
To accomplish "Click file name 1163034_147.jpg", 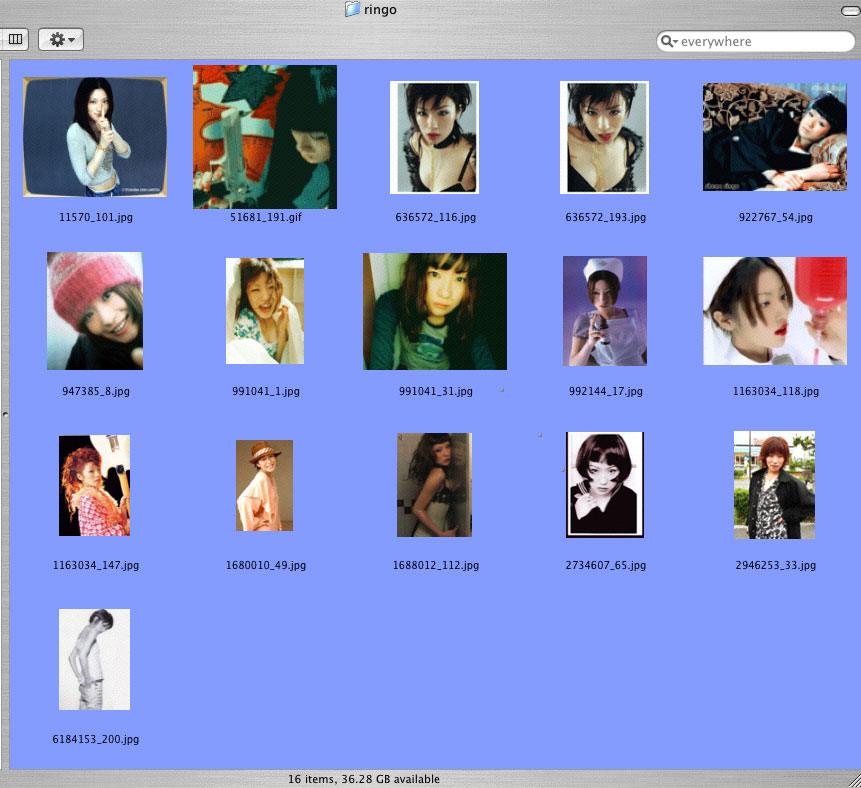I will point(96,565).
